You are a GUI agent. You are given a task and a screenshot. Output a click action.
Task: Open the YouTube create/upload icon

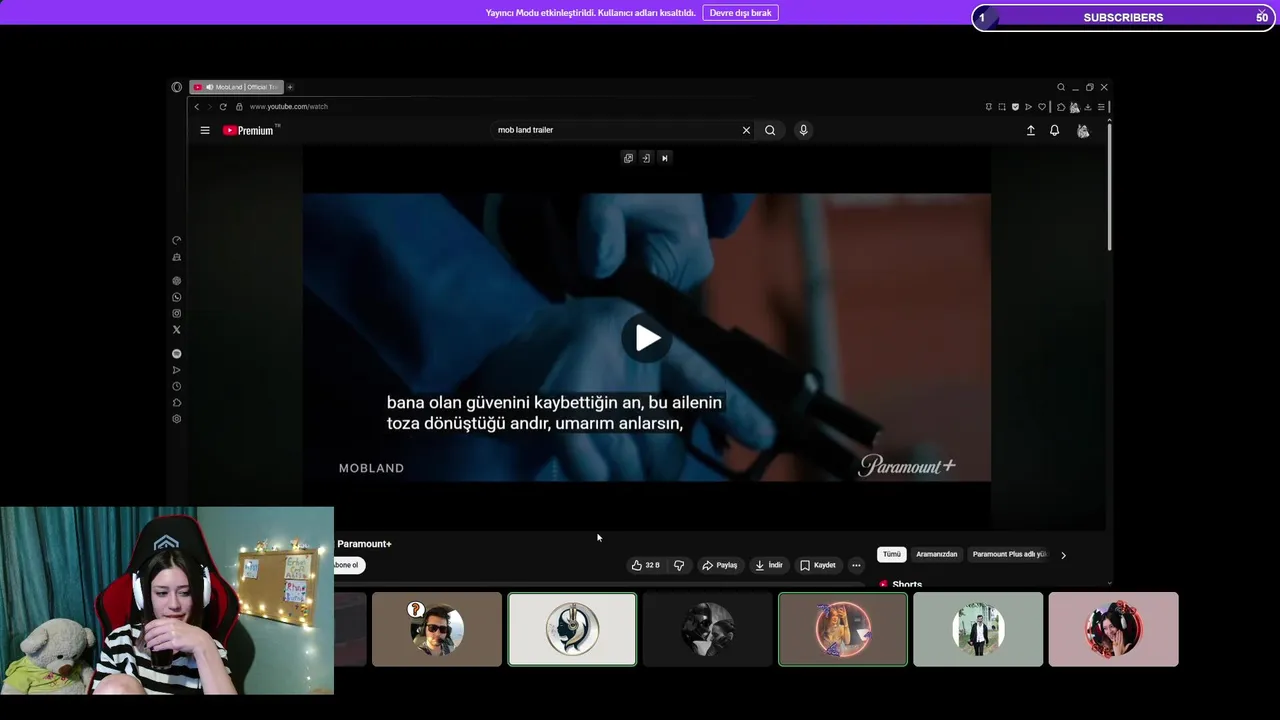tap(1031, 130)
